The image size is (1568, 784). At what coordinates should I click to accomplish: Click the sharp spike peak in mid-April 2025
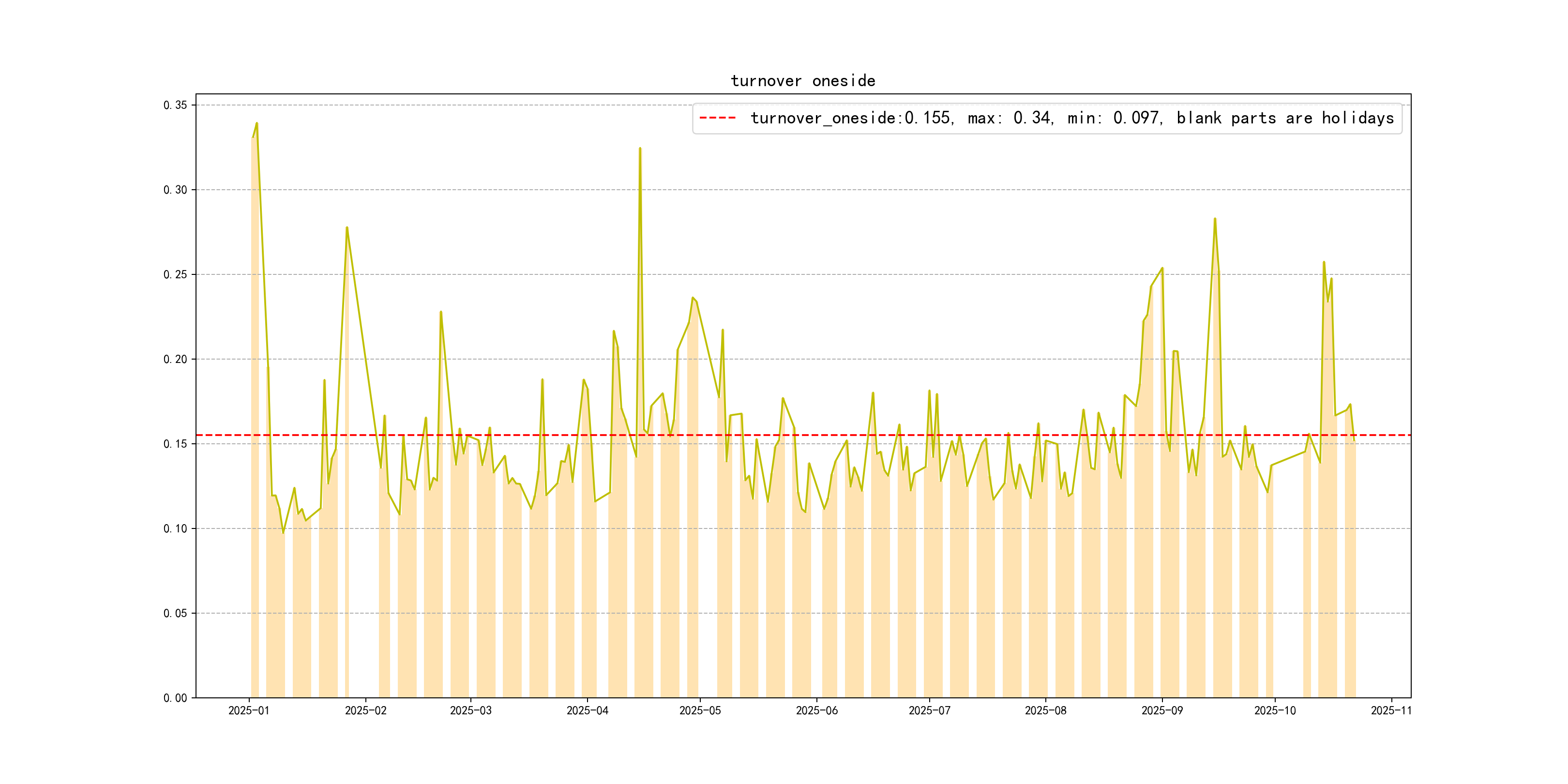coord(640,148)
